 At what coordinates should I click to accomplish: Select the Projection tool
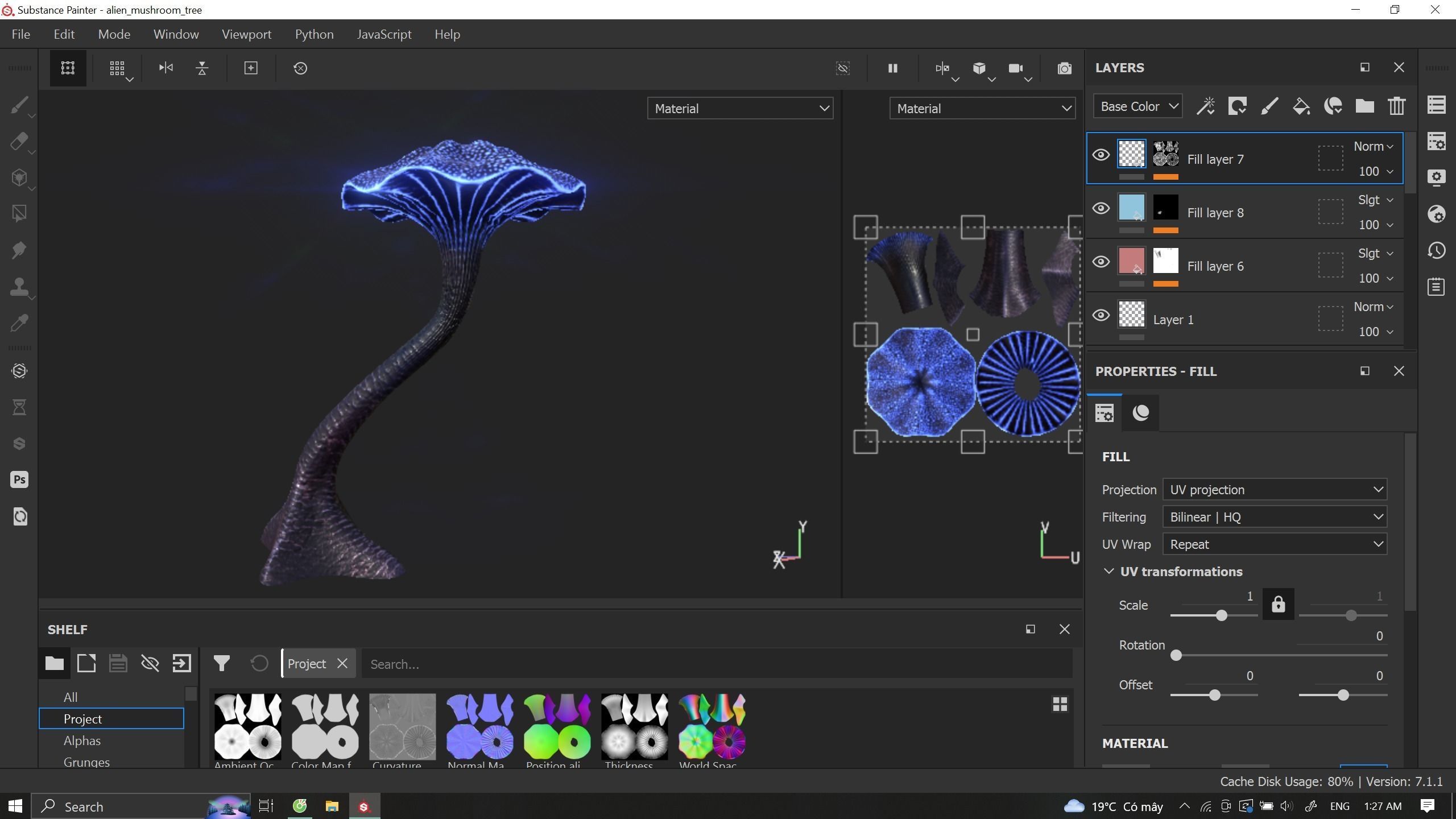(19, 178)
